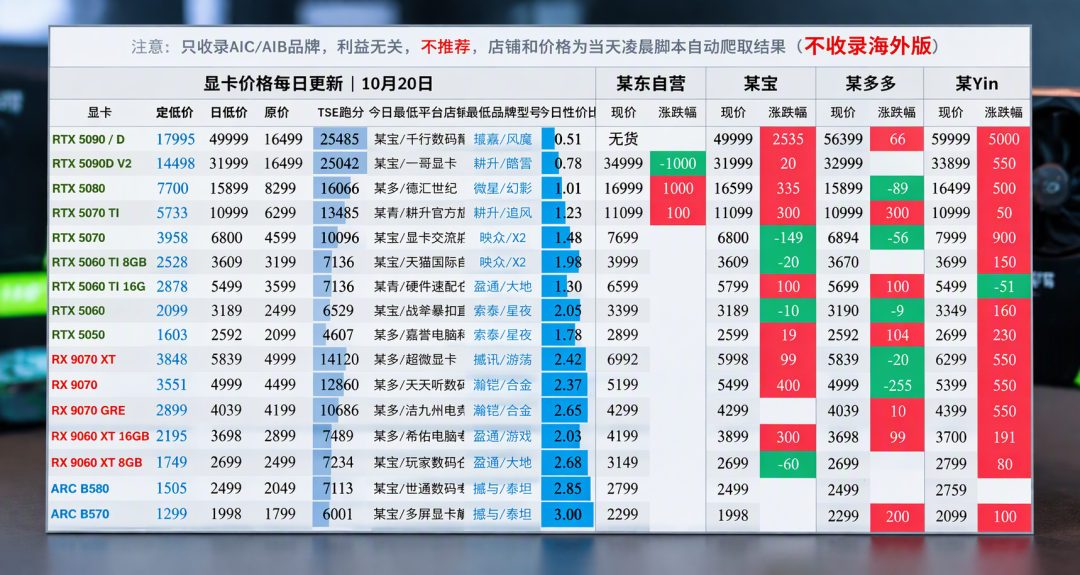Viewport: 1080px width, 575px height.
Task: Click the ARC B570 row label
Action: coord(80,514)
